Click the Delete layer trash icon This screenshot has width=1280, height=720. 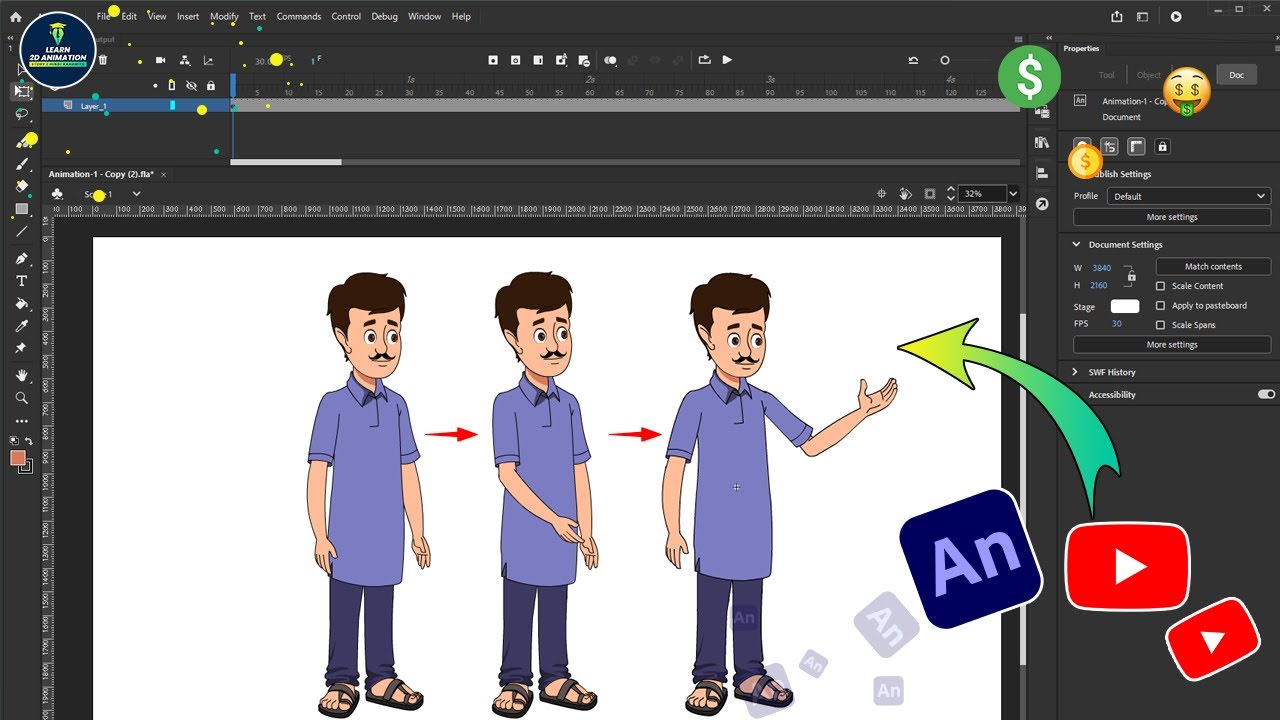(103, 60)
